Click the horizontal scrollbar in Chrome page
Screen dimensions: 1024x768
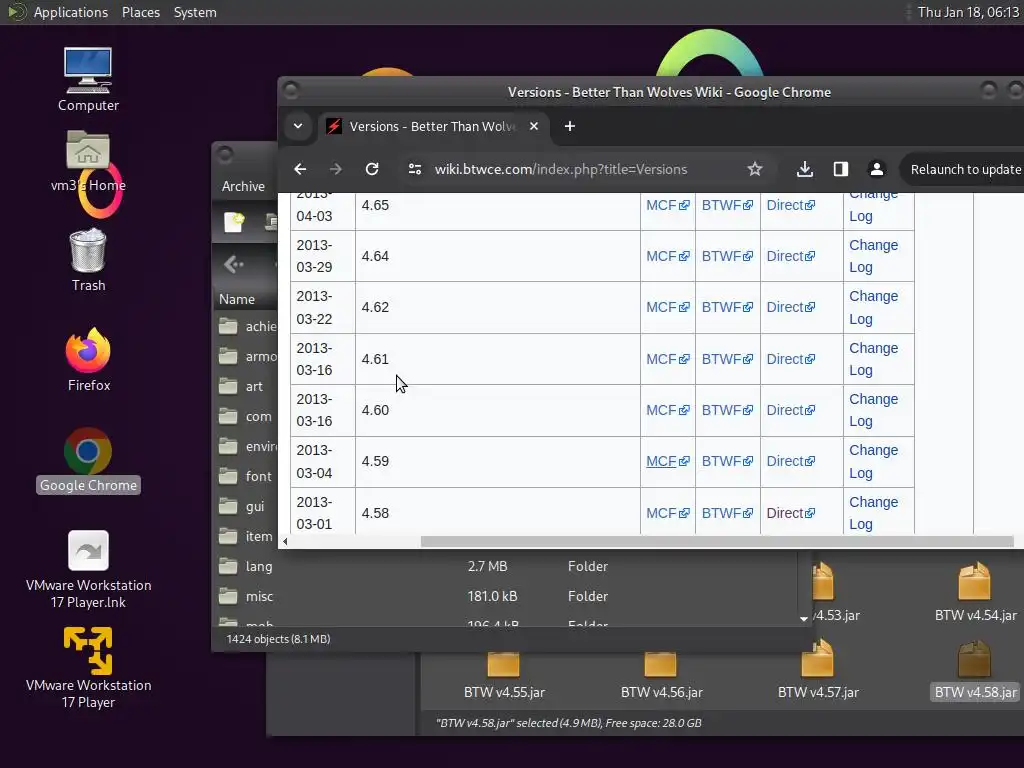[716, 541]
